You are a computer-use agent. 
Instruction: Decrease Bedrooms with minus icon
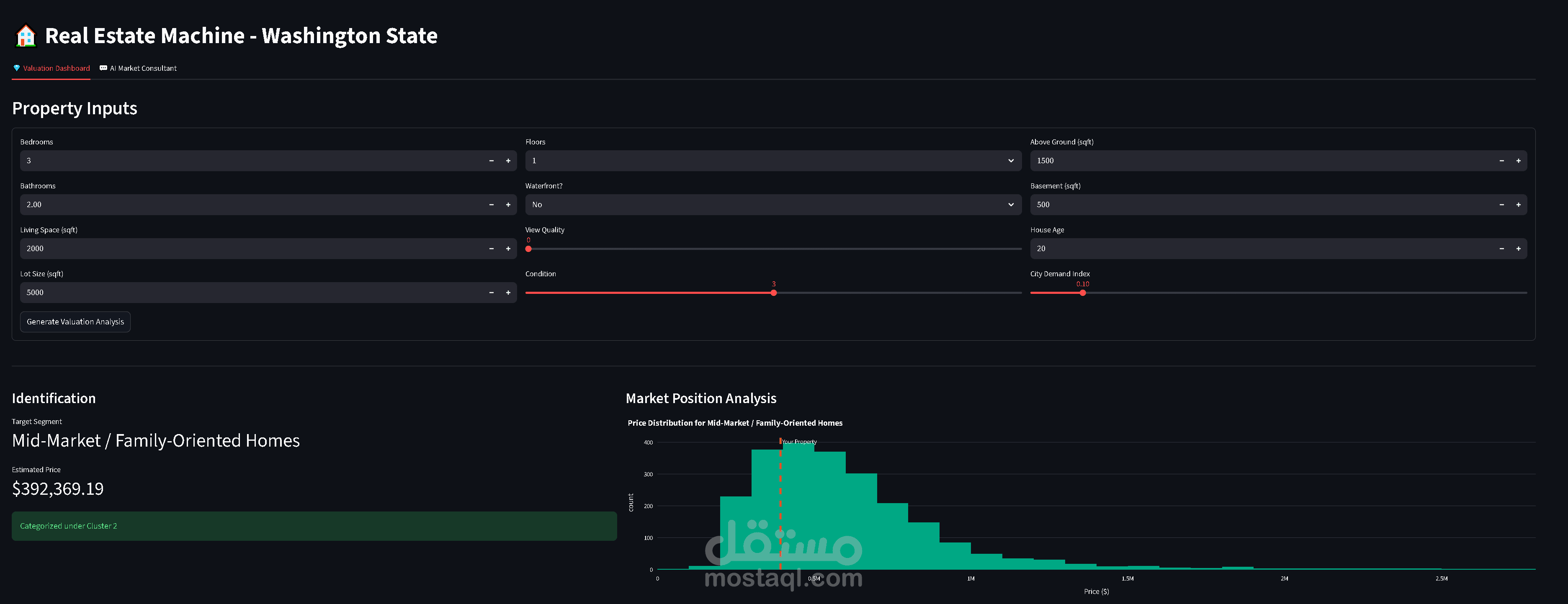pyautogui.click(x=491, y=161)
